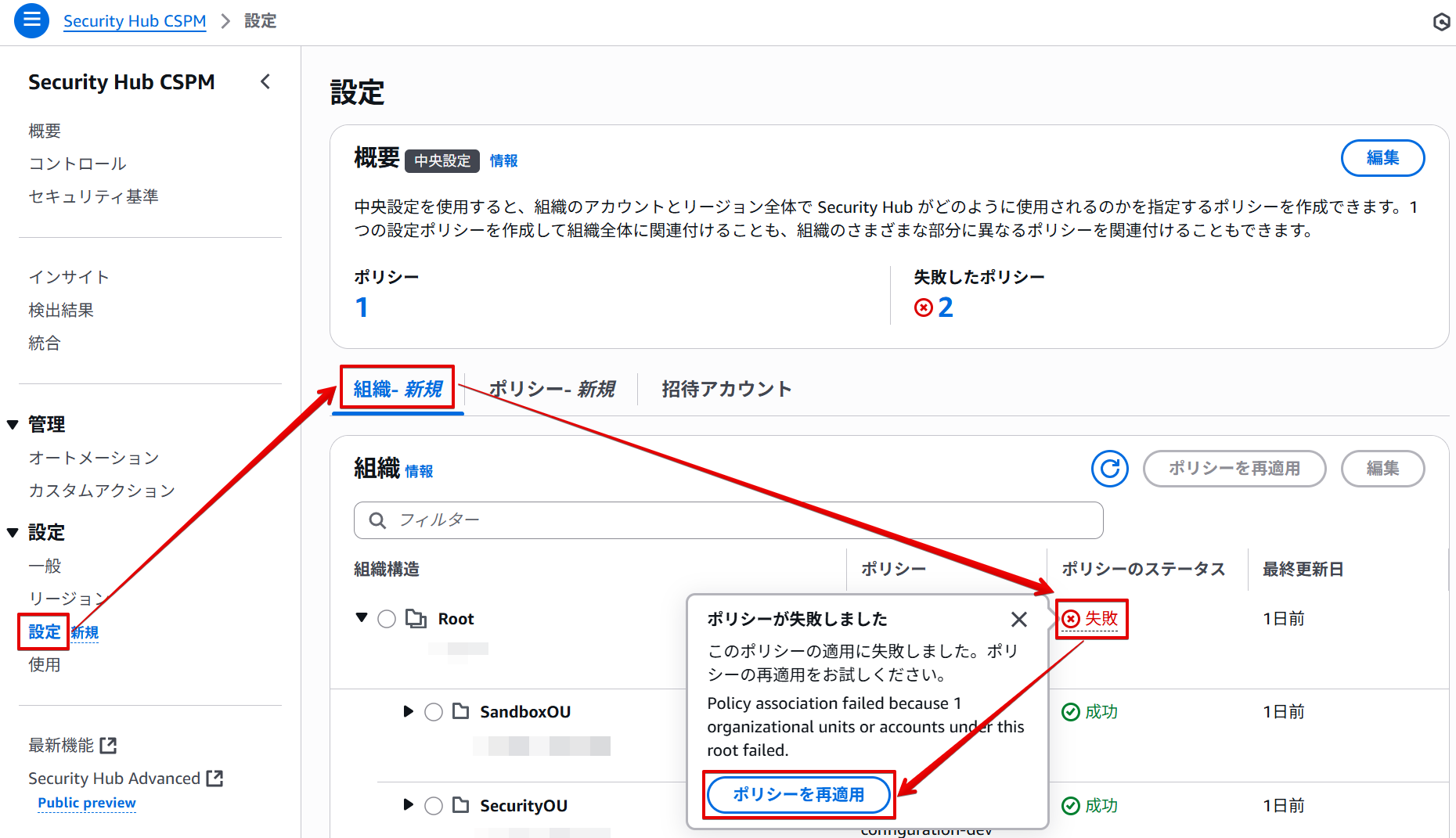Image resolution: width=1456 pixels, height=838 pixels.
Task: Expand the SecurityOU tree node
Action: pos(408,804)
